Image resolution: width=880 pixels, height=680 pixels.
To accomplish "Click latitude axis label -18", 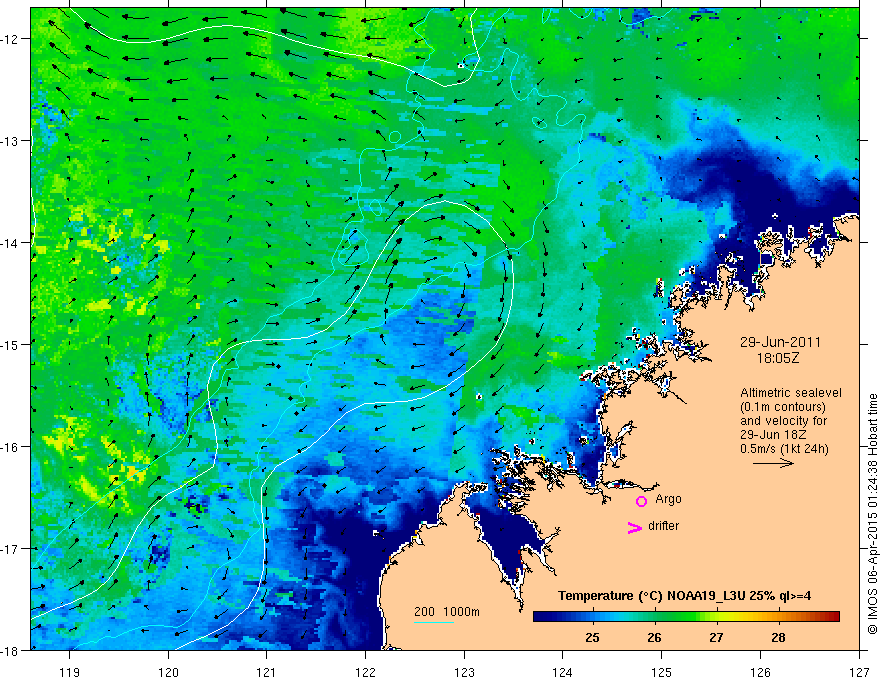I will (10, 651).
